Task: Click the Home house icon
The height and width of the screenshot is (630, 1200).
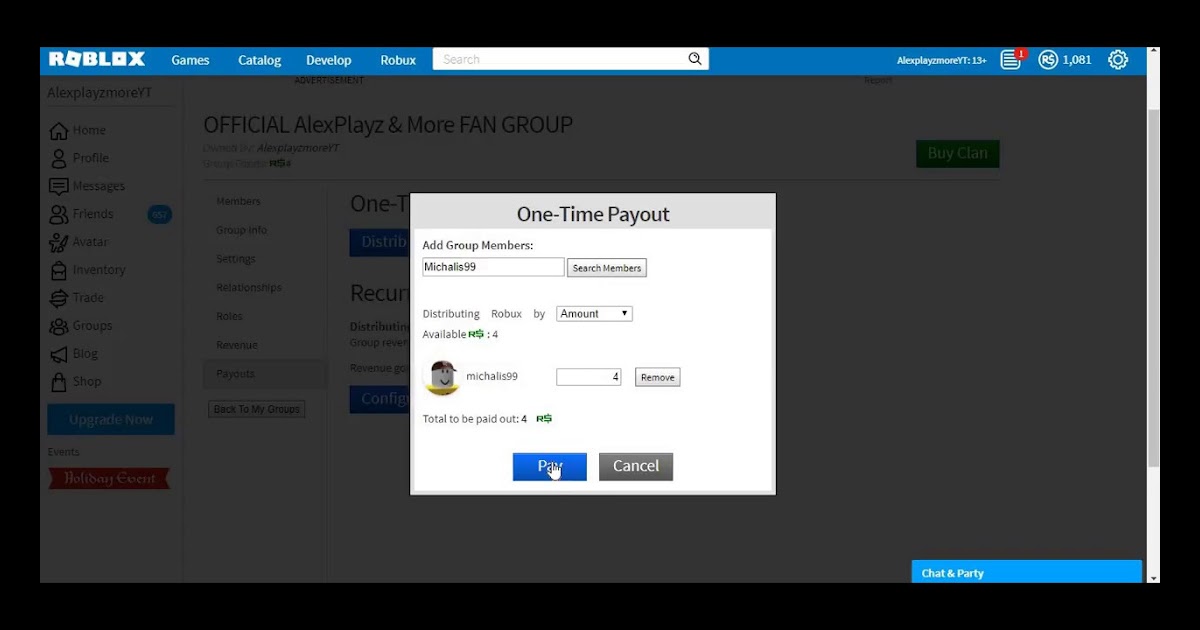Action: point(59,130)
